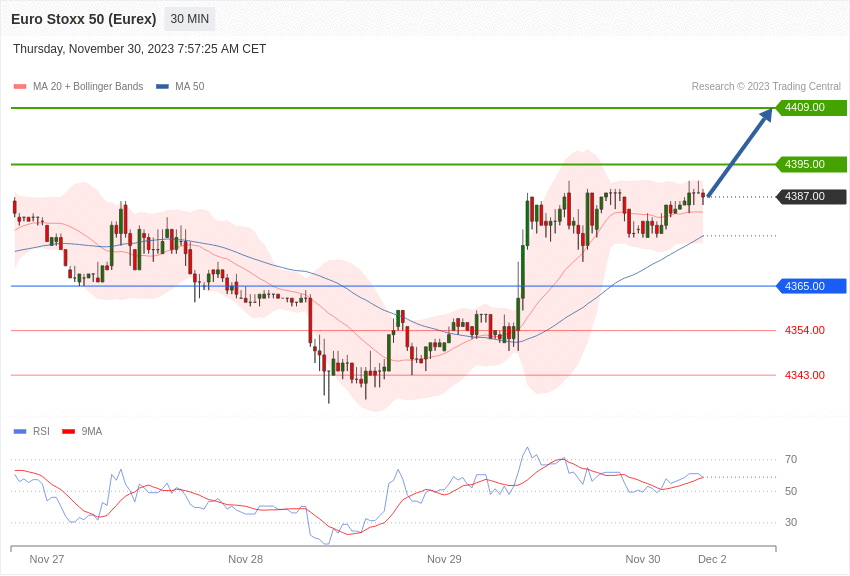The width and height of the screenshot is (850, 576).
Task: Click the 4387.00 current price label
Action: [812, 196]
